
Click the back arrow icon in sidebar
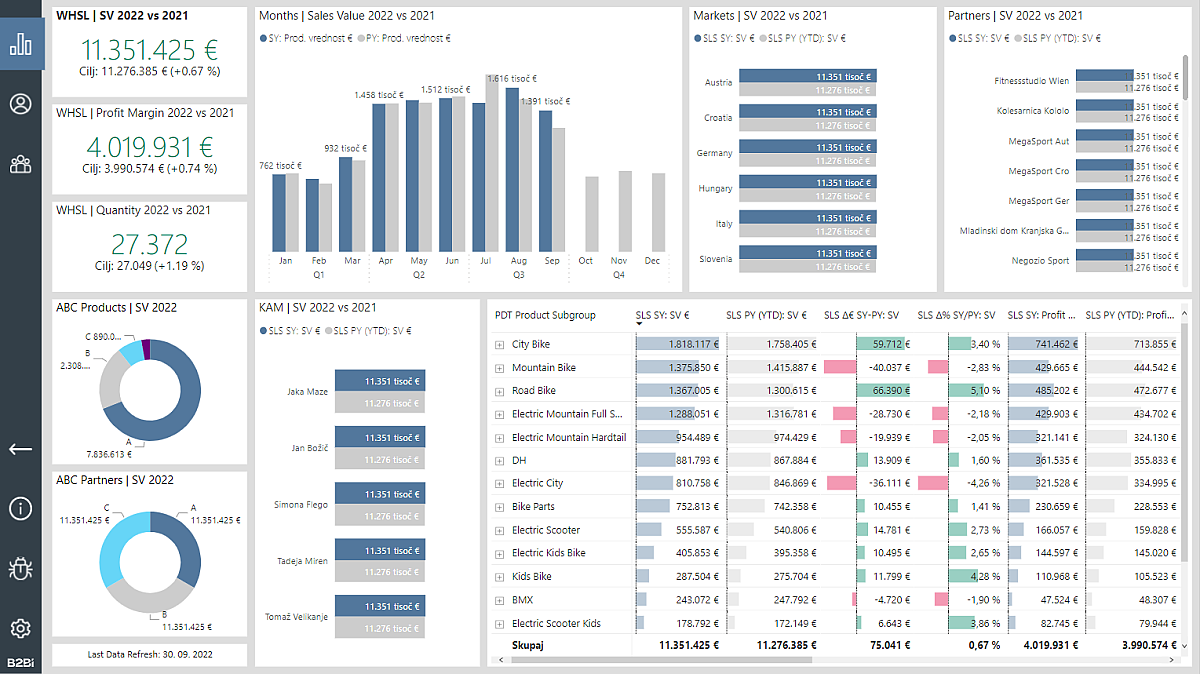coord(20,450)
